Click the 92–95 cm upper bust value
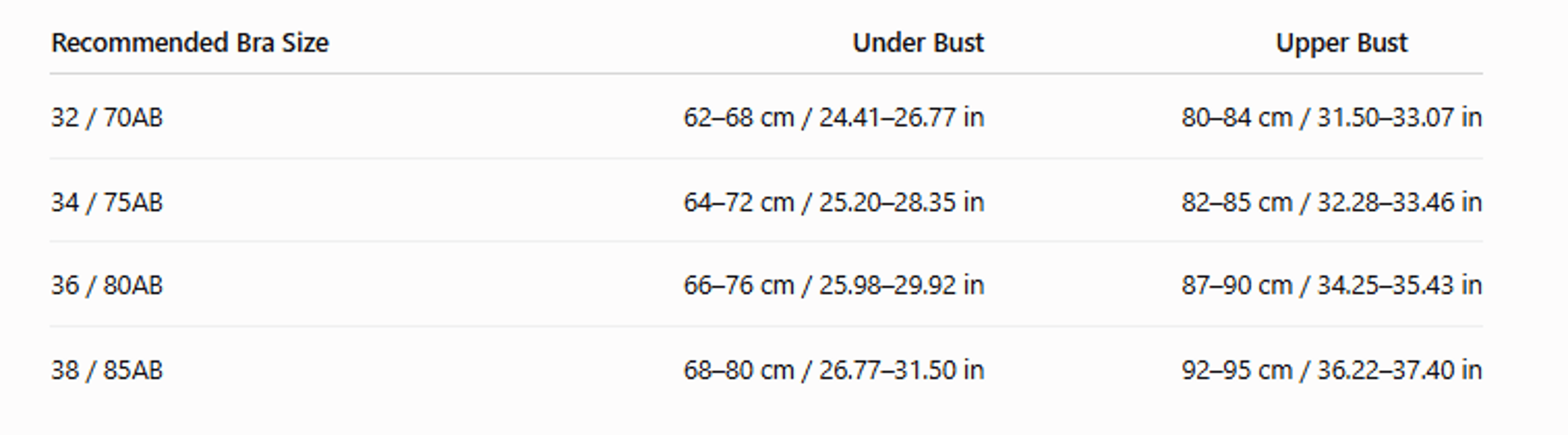 click(x=1237, y=370)
